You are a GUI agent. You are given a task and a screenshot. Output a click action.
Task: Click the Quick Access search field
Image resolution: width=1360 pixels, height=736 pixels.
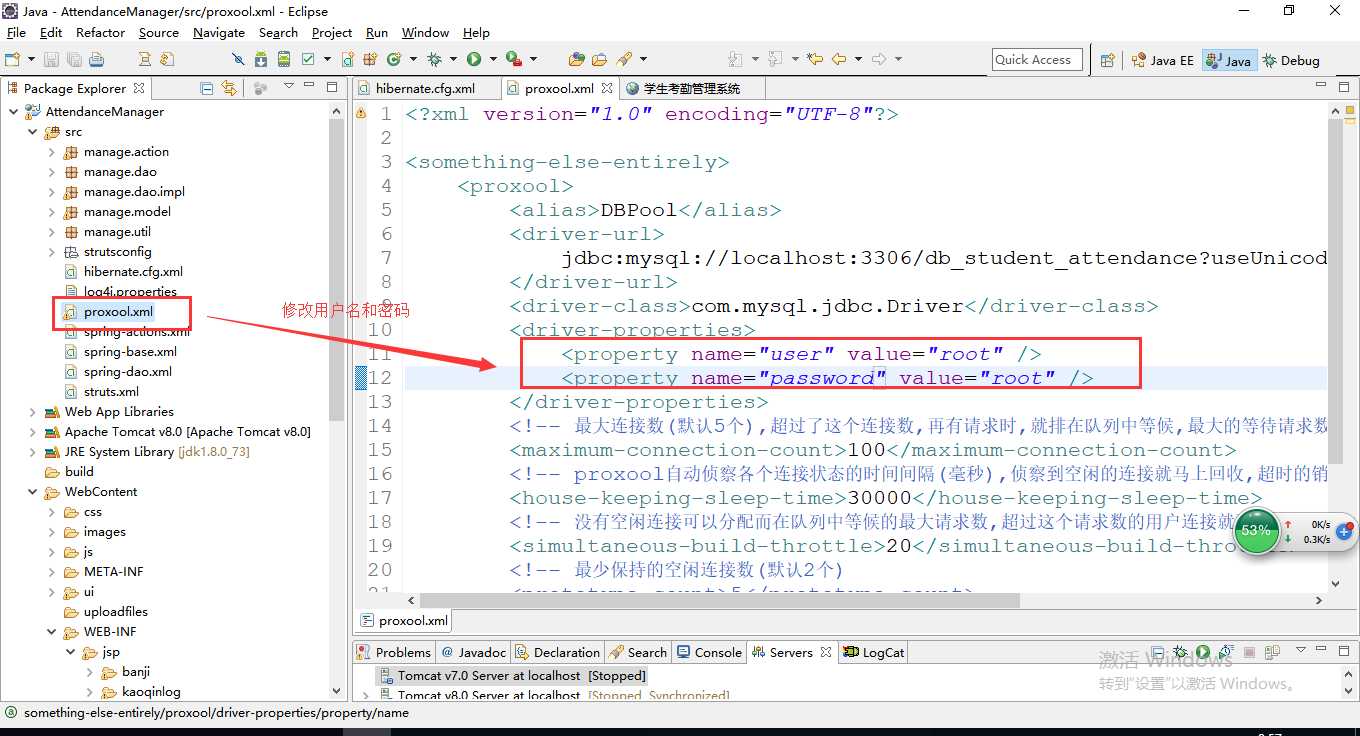coord(1037,60)
